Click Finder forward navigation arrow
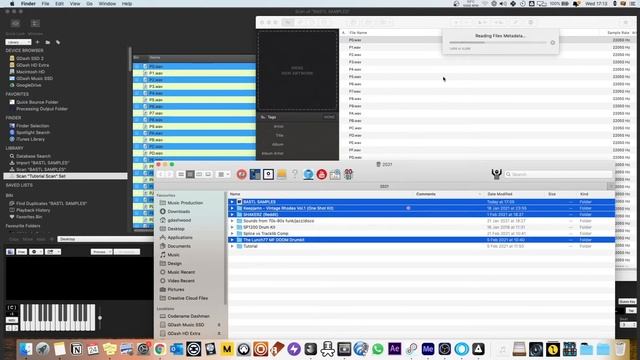The image size is (640, 360). pyautogui.click(x=169, y=174)
